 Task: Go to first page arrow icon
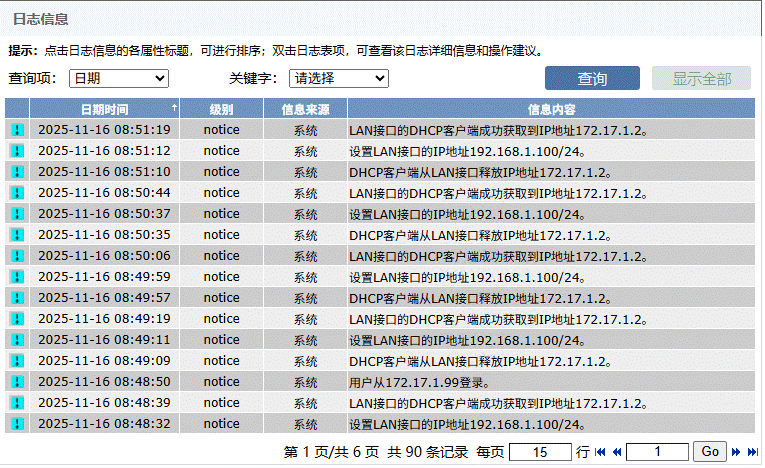click(600, 452)
